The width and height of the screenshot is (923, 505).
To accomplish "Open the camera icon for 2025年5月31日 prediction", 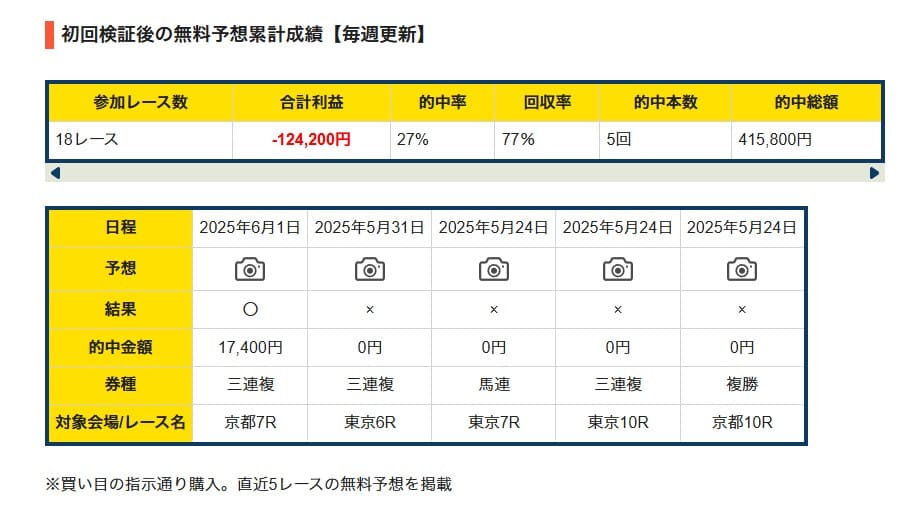I will point(370,270).
